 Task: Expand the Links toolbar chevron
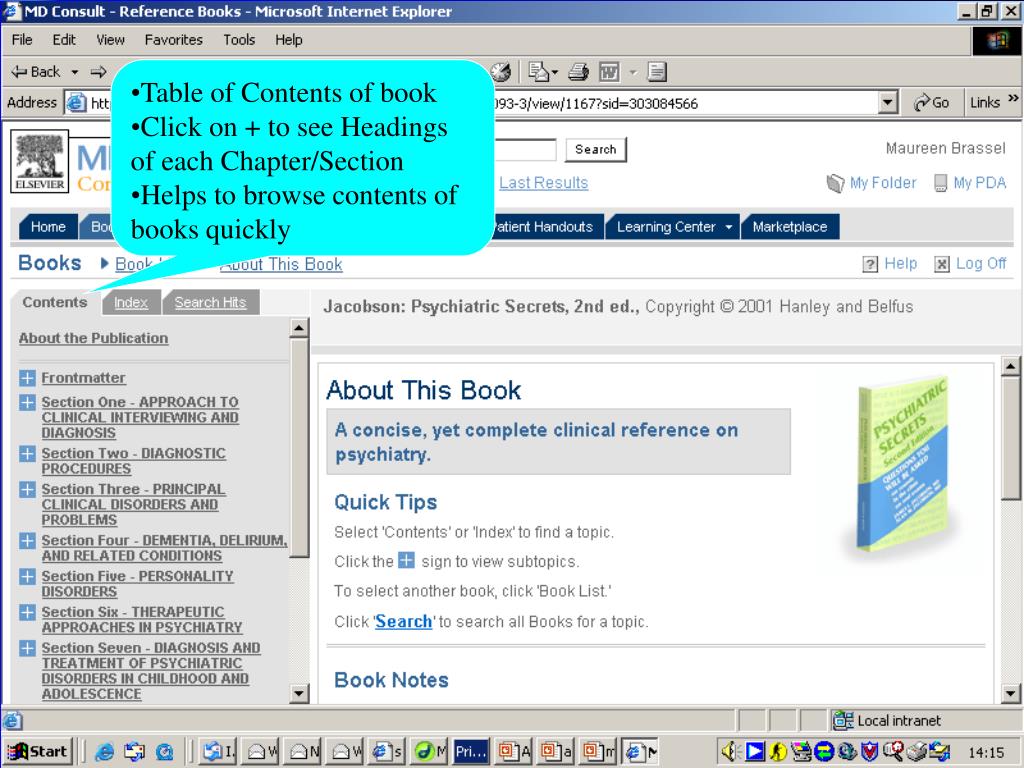(1013, 99)
